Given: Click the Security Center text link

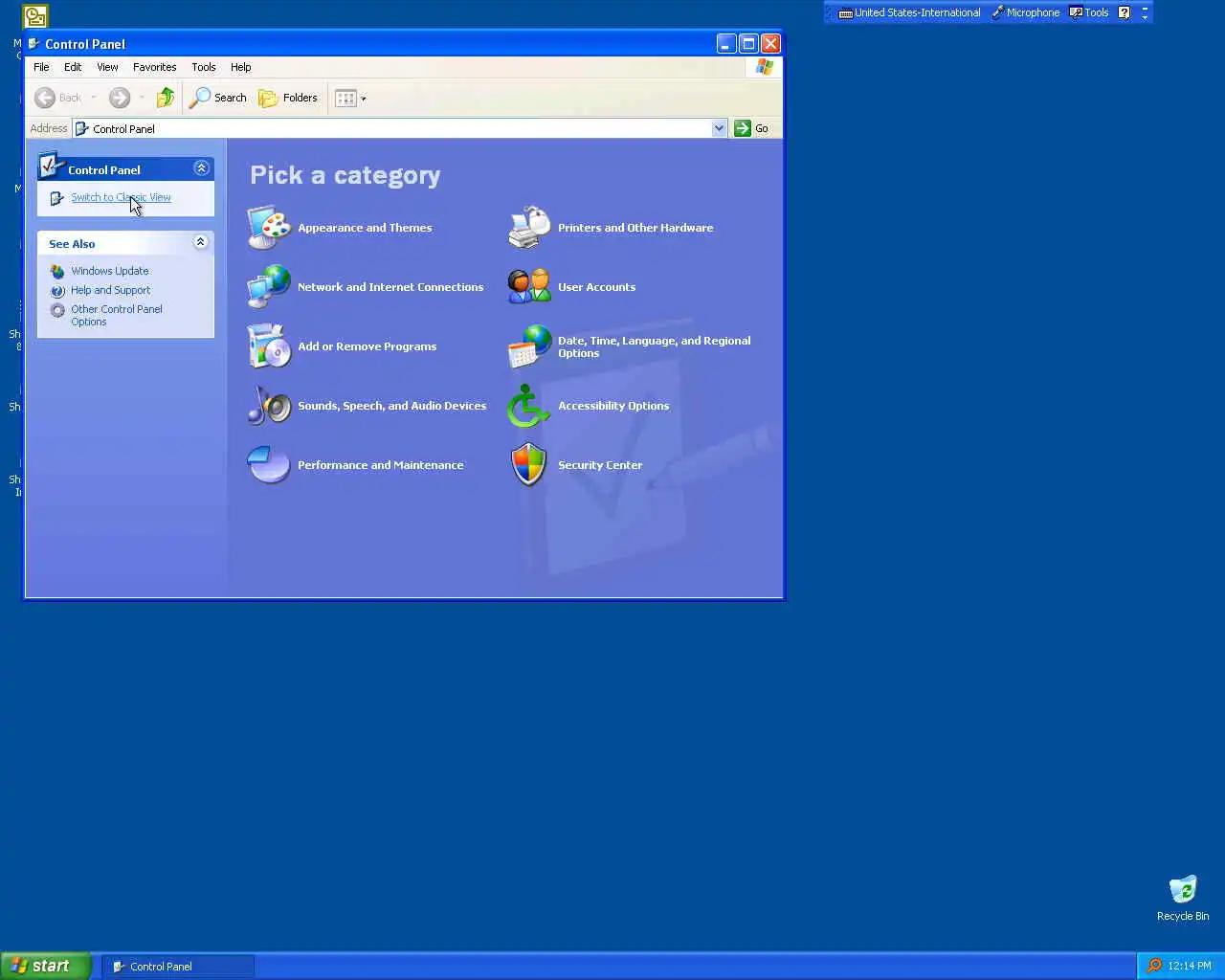Looking at the screenshot, I should pyautogui.click(x=600, y=465).
